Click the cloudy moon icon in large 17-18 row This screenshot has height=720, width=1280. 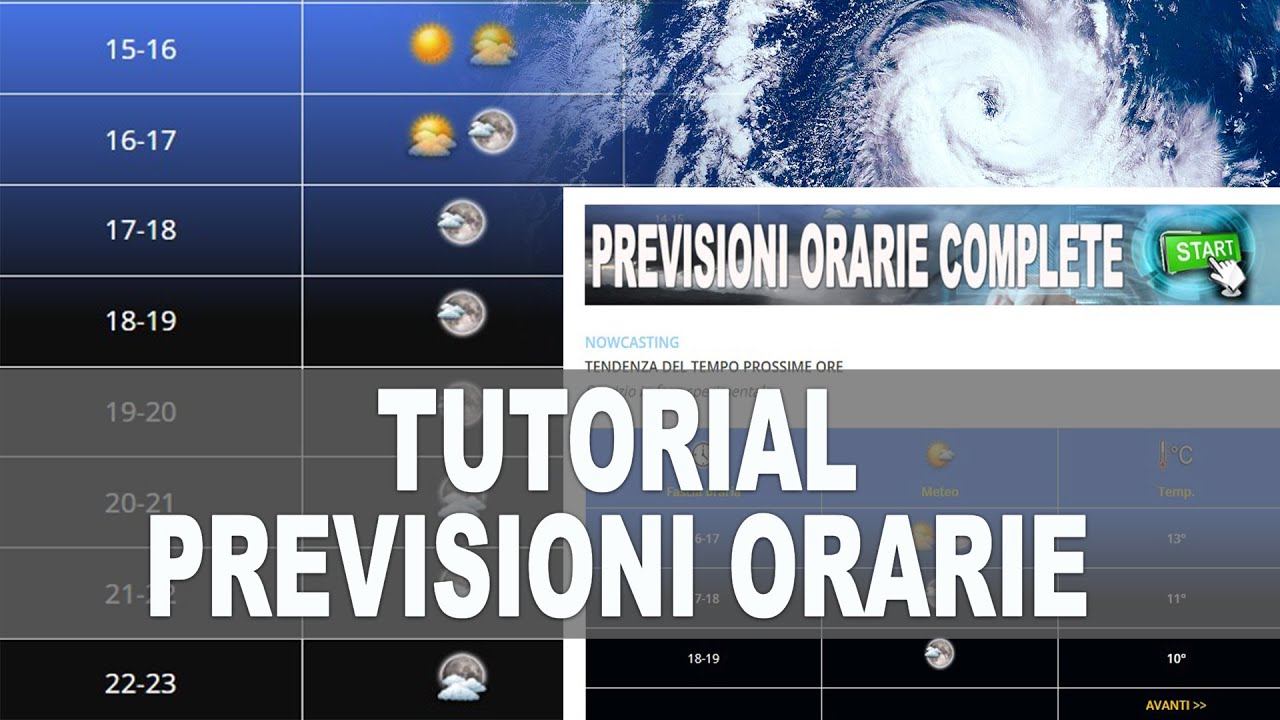(462, 222)
